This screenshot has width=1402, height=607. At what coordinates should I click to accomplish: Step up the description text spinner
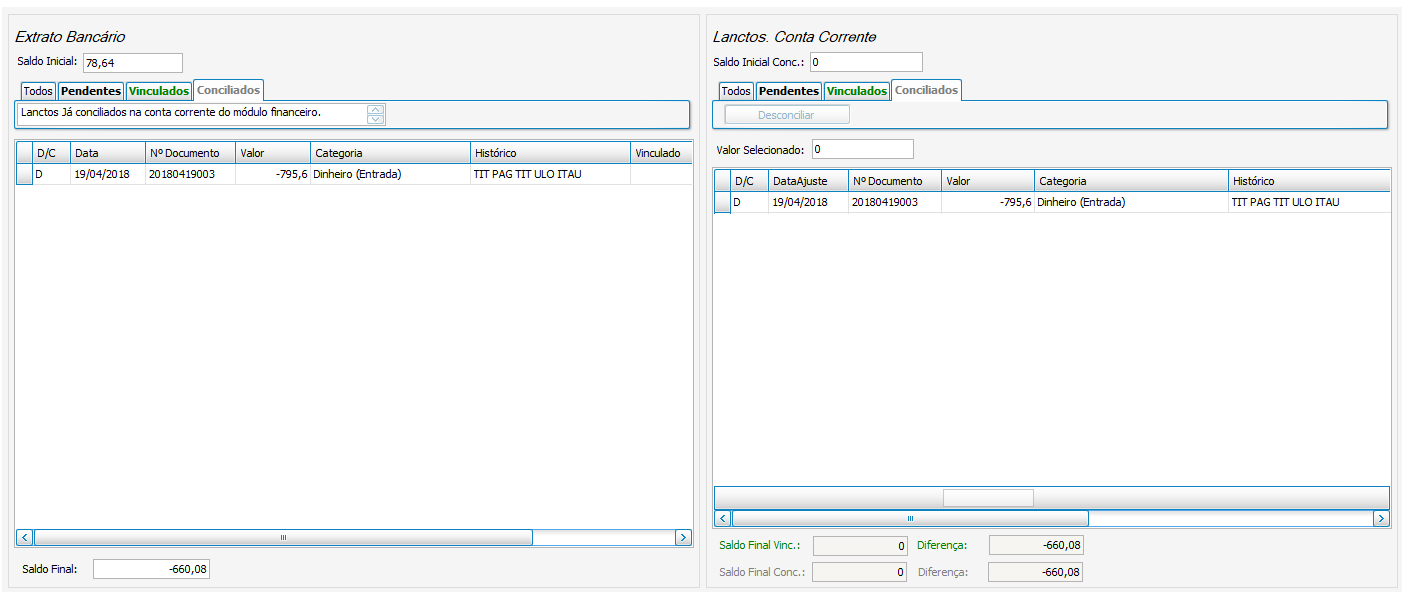point(375,110)
